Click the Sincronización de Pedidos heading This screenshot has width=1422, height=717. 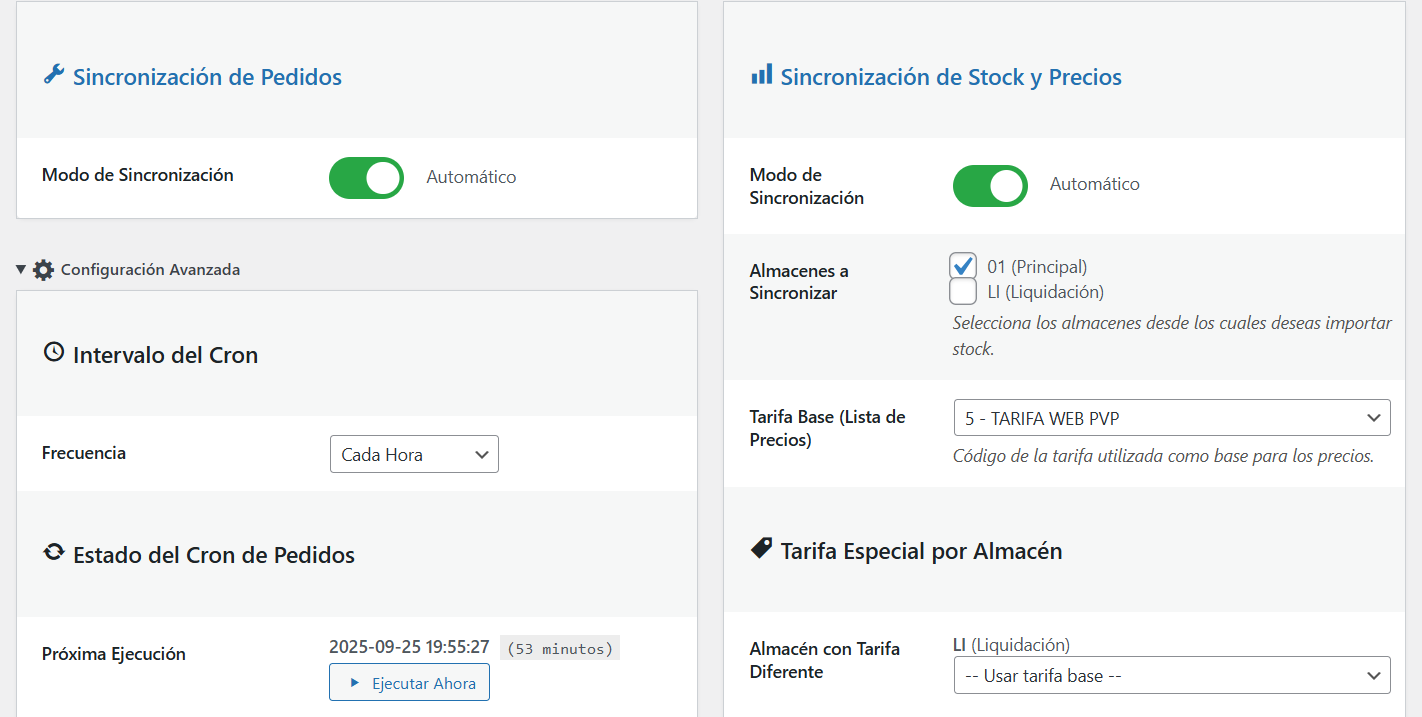coord(207,77)
